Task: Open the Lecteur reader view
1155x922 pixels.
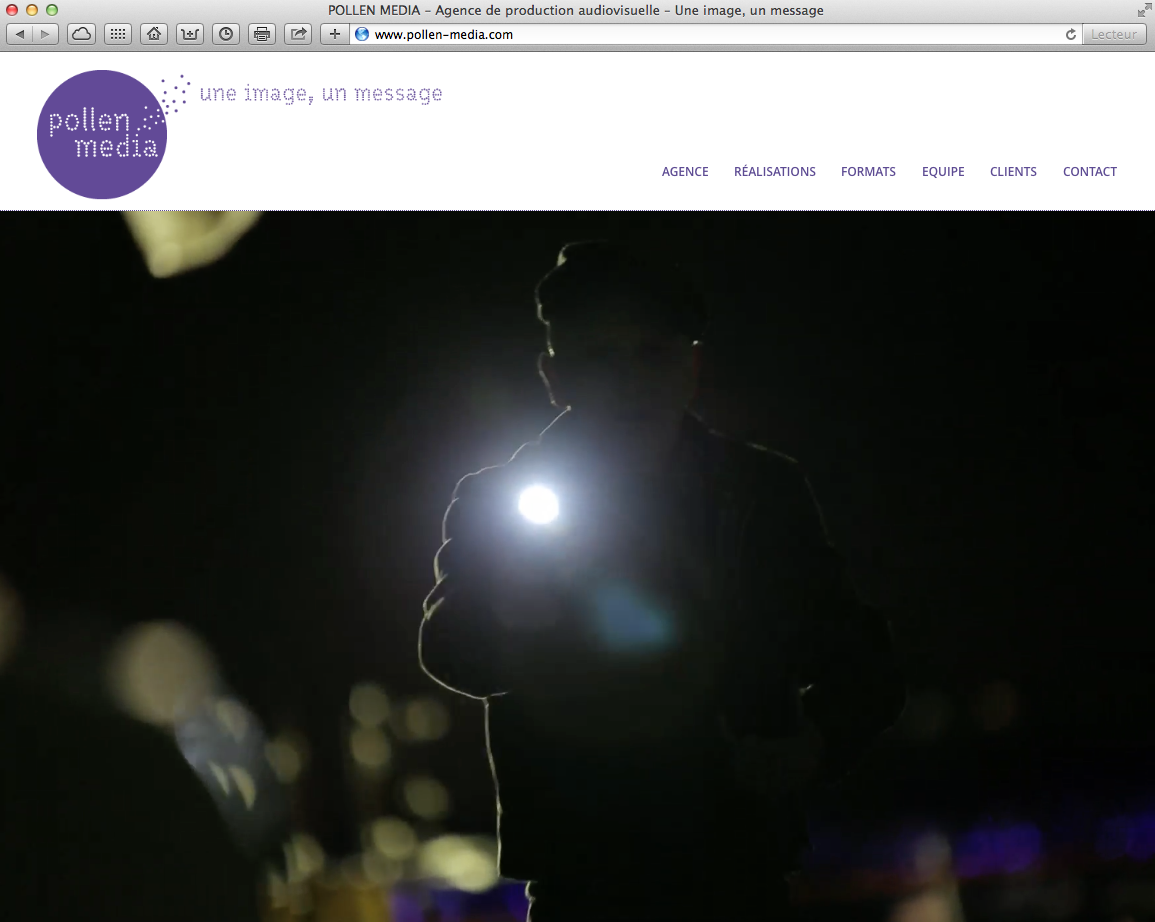Action: click(x=1114, y=34)
